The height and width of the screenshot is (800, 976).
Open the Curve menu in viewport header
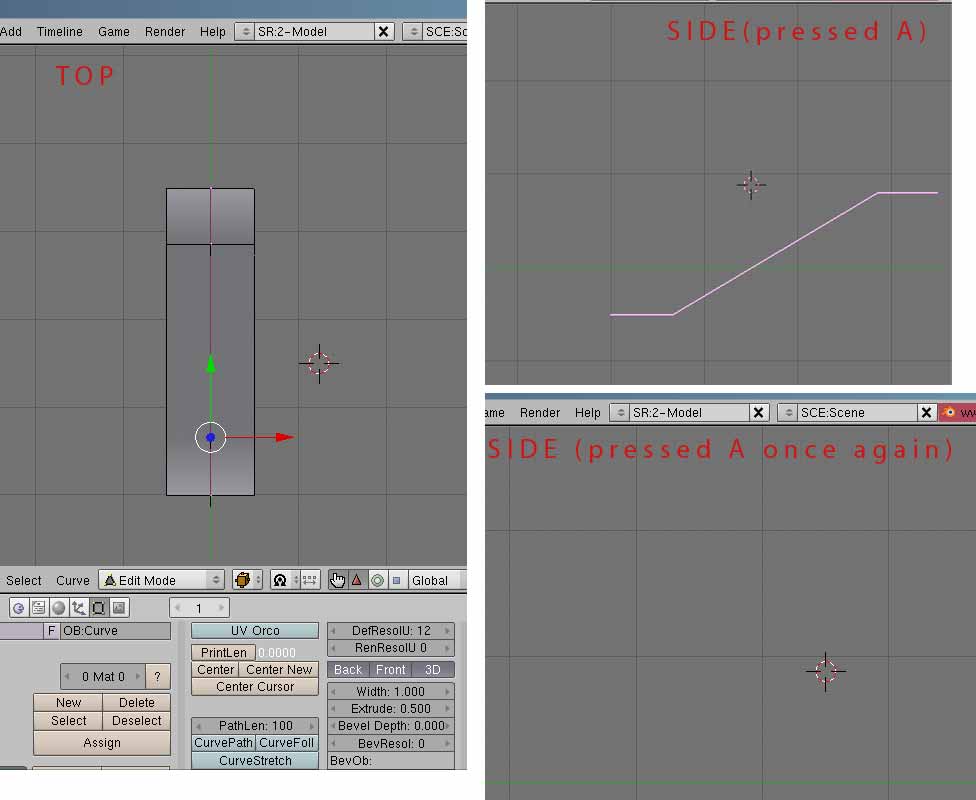(x=73, y=580)
